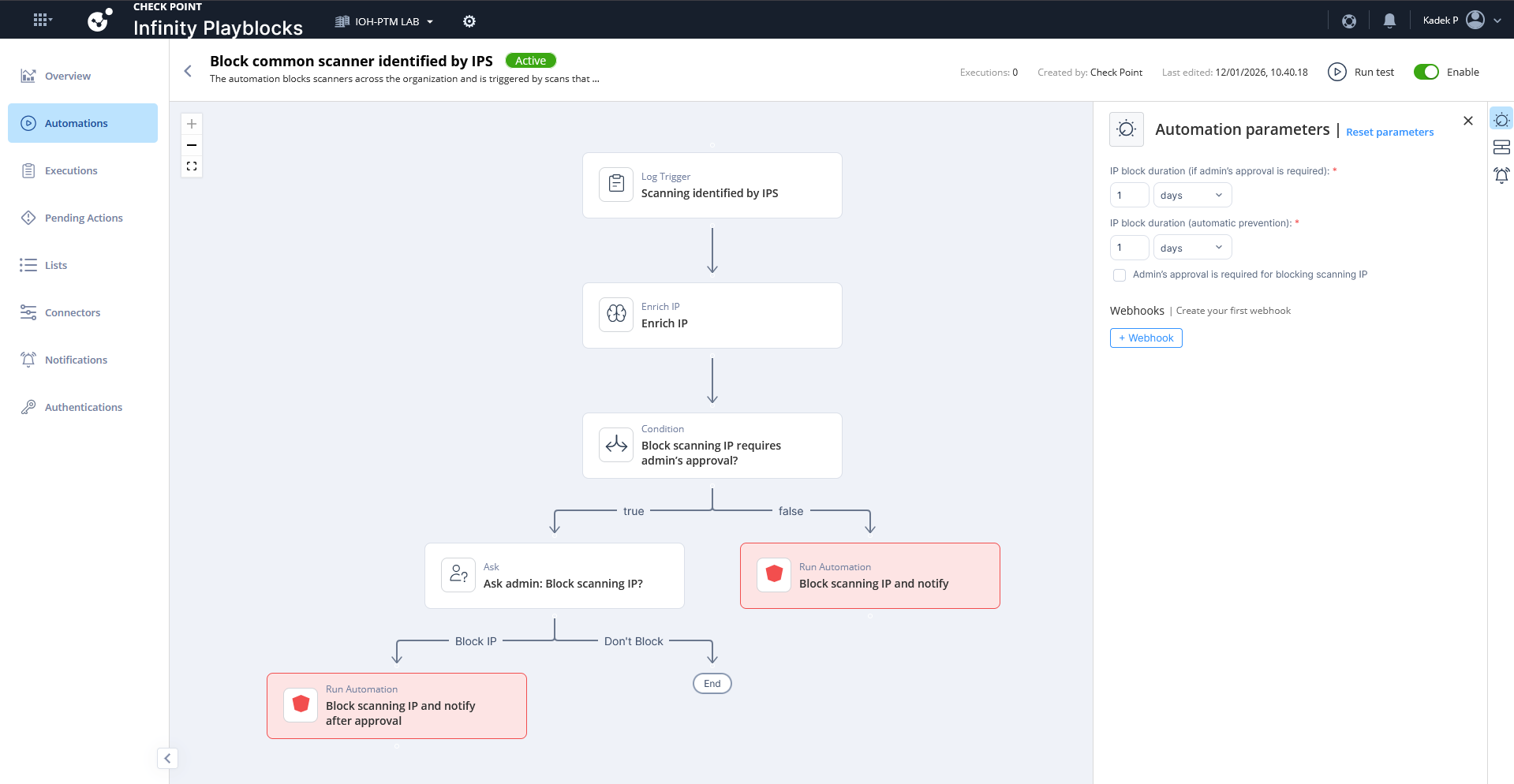Screen dimensions: 1514x784
Task: Expand days dropdown for admin approval duration
Action: (x=1191, y=196)
